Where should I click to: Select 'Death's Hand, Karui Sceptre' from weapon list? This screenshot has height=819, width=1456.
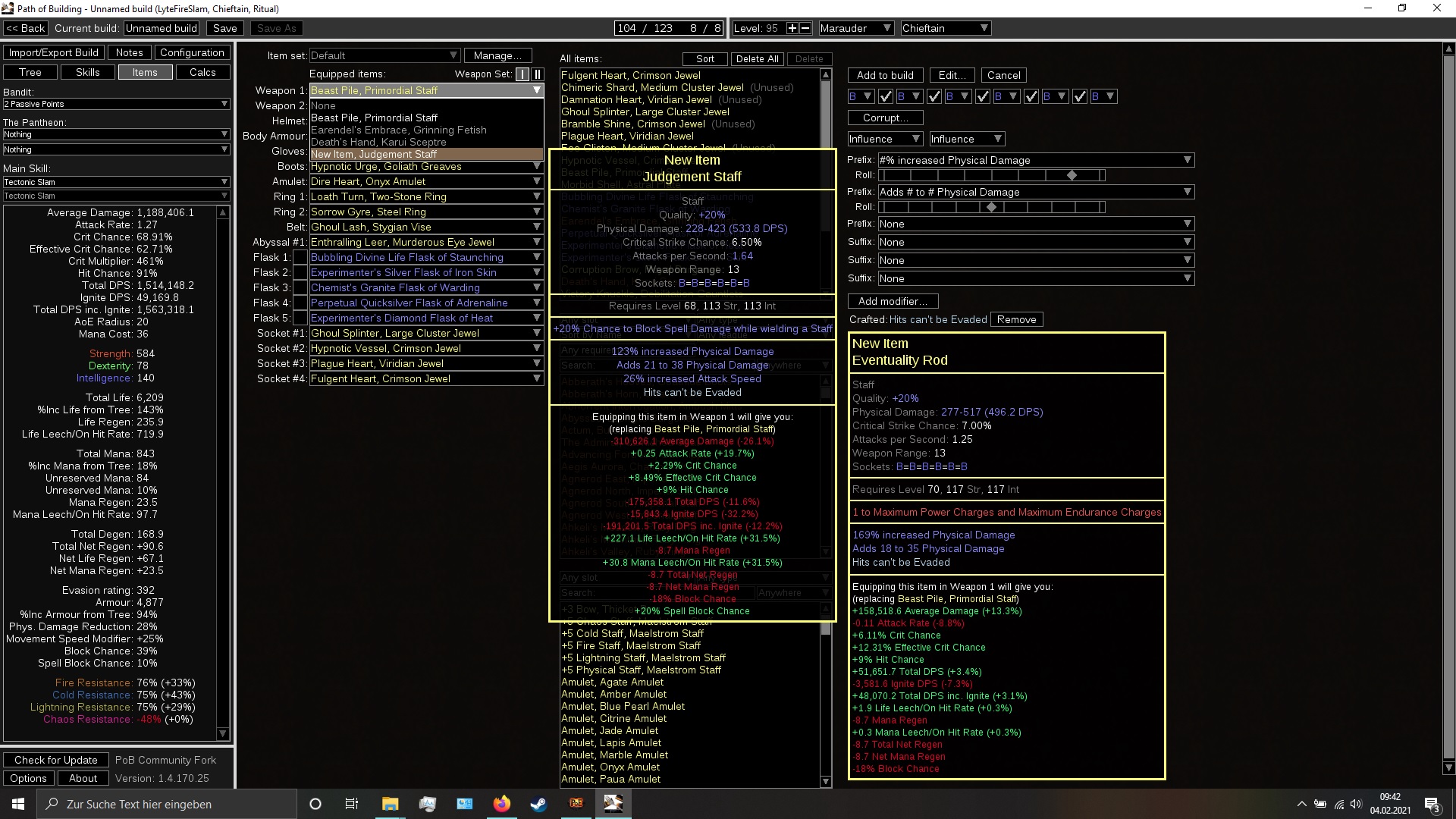pyautogui.click(x=426, y=142)
